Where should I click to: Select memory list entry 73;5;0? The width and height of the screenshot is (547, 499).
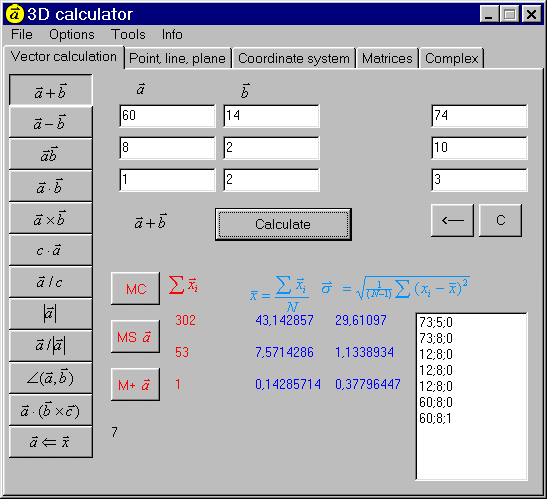pos(436,322)
